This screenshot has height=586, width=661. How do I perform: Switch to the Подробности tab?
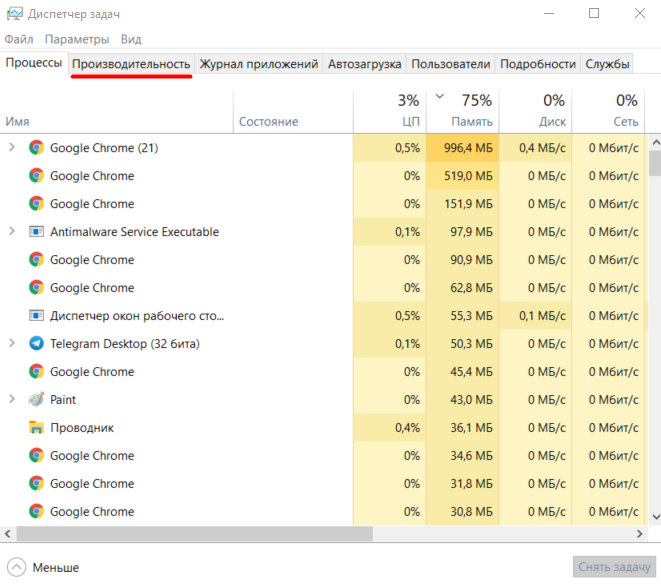tap(537, 64)
